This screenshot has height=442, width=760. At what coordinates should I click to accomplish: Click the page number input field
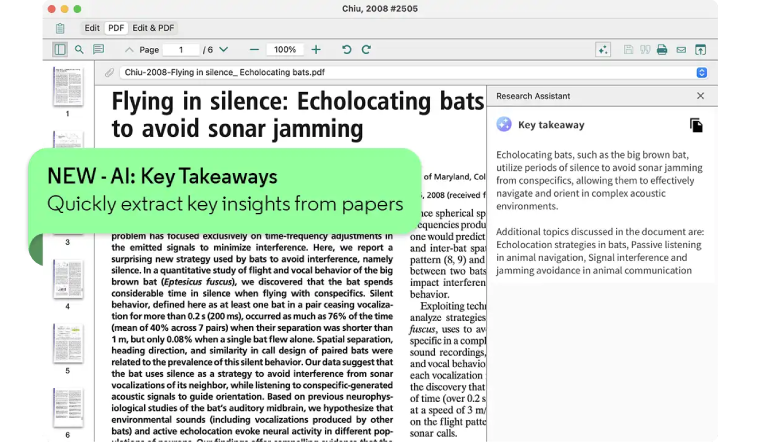(x=181, y=49)
